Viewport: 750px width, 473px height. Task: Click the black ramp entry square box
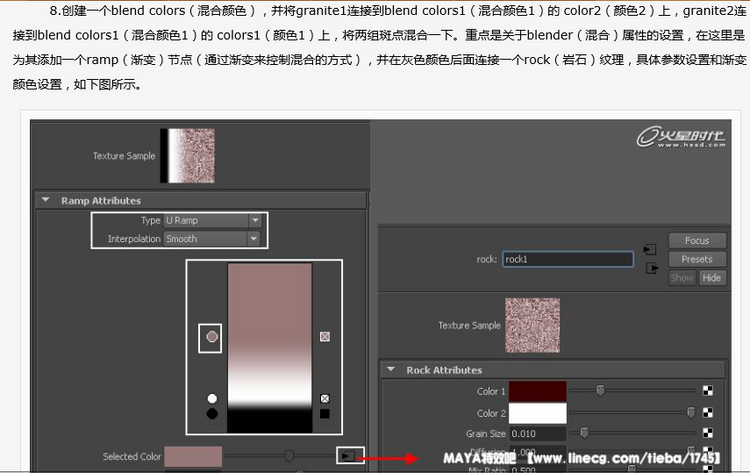(x=324, y=413)
